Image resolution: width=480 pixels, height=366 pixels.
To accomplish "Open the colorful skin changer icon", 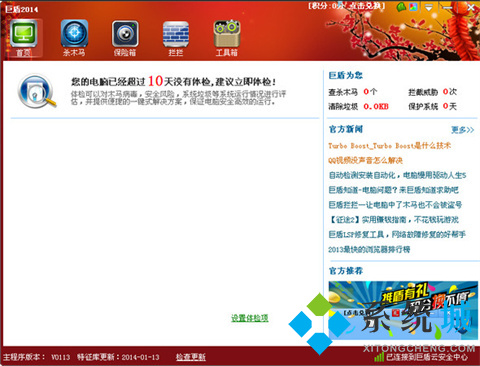I will point(413,7).
